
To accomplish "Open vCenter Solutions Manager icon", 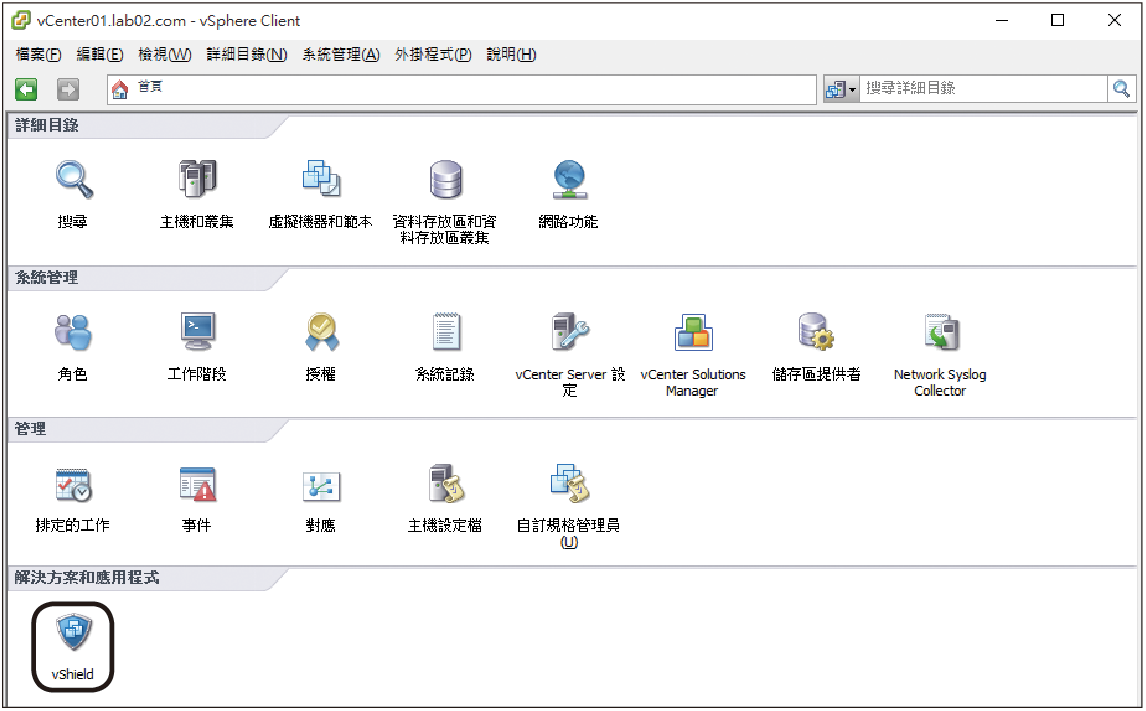I will [693, 332].
